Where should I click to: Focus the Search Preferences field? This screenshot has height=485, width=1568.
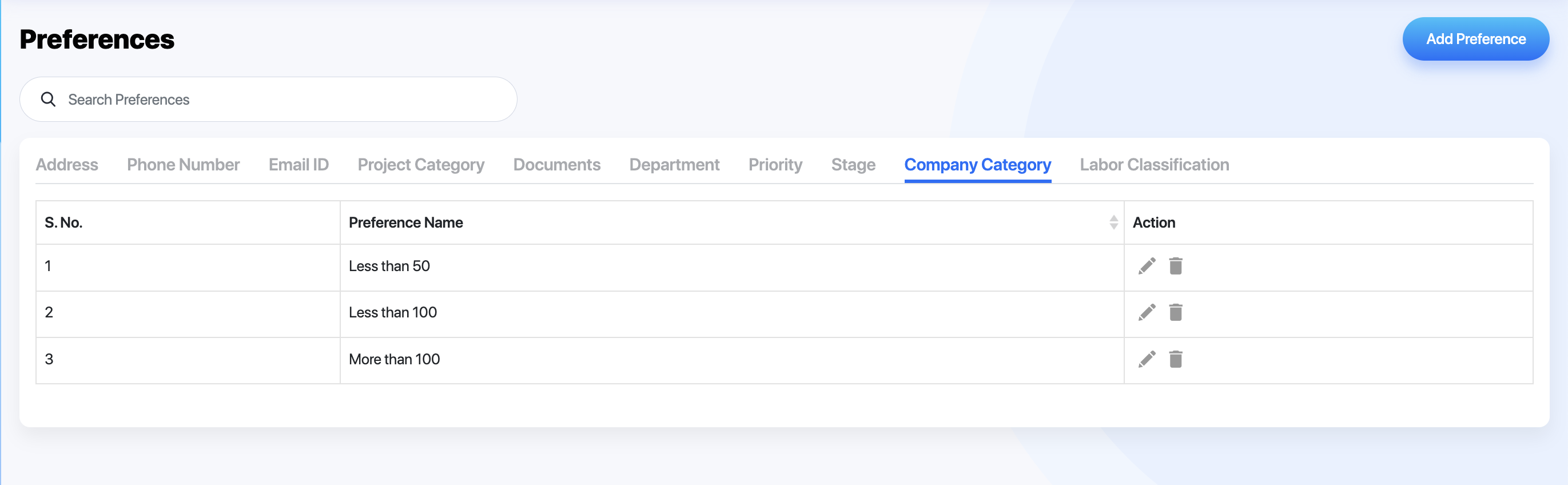coord(268,99)
